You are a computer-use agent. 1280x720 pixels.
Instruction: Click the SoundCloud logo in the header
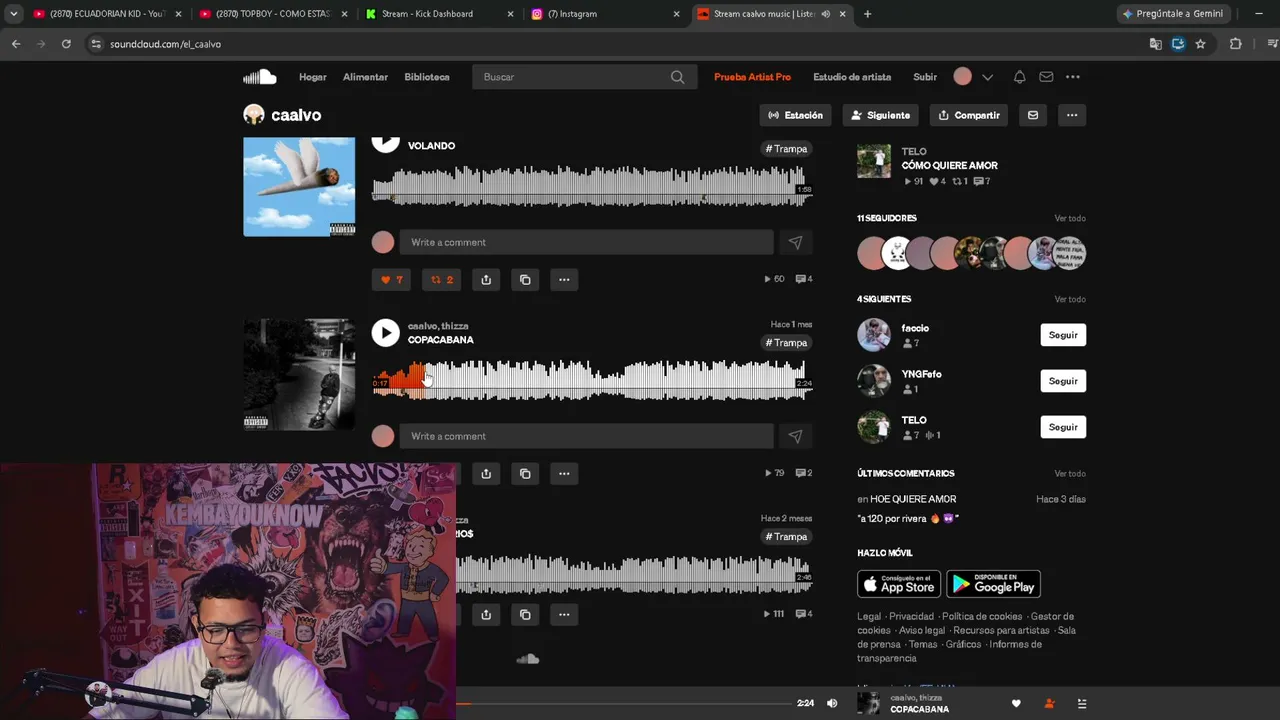[259, 77]
